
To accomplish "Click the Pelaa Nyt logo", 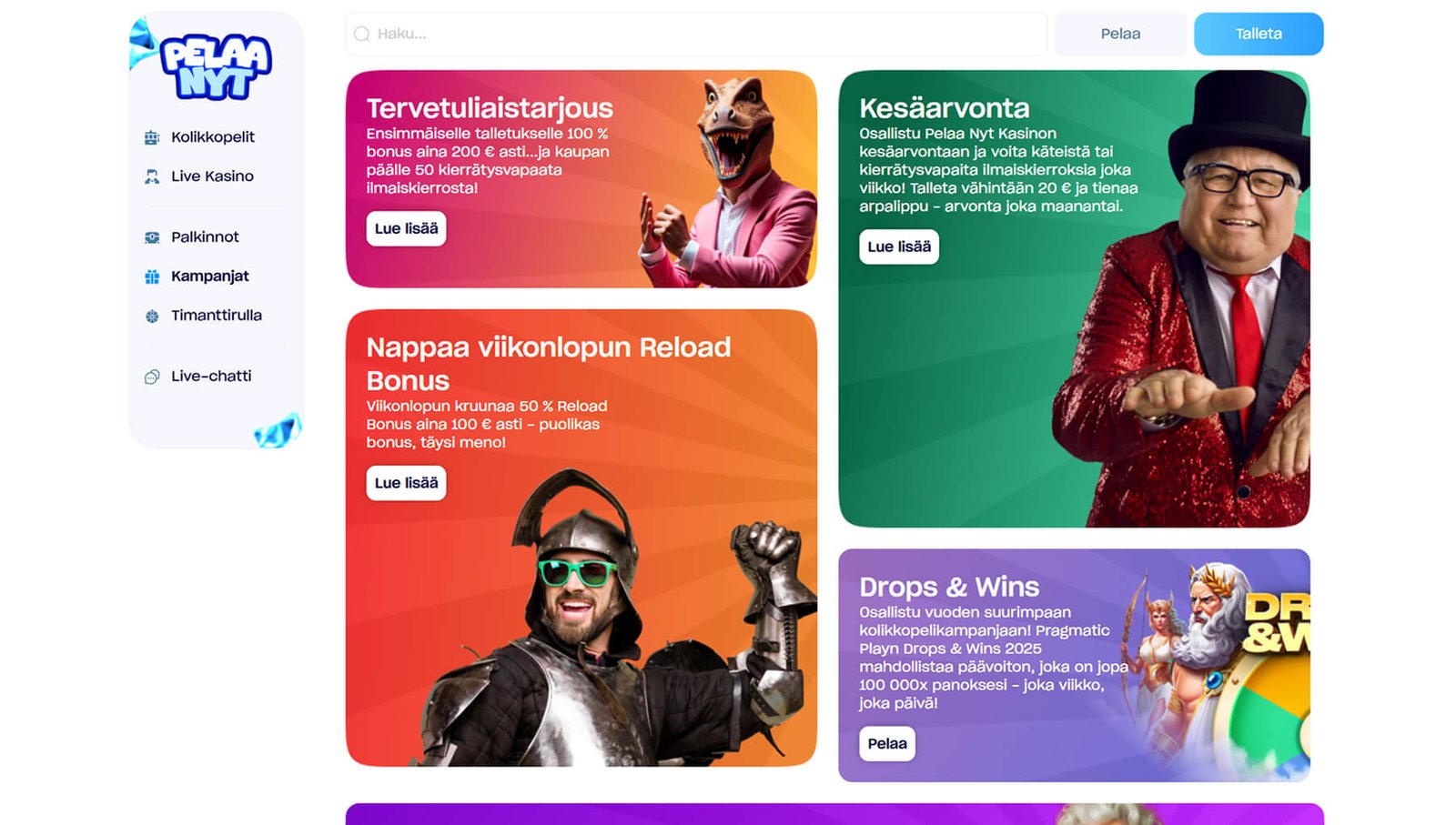I will click(x=215, y=66).
